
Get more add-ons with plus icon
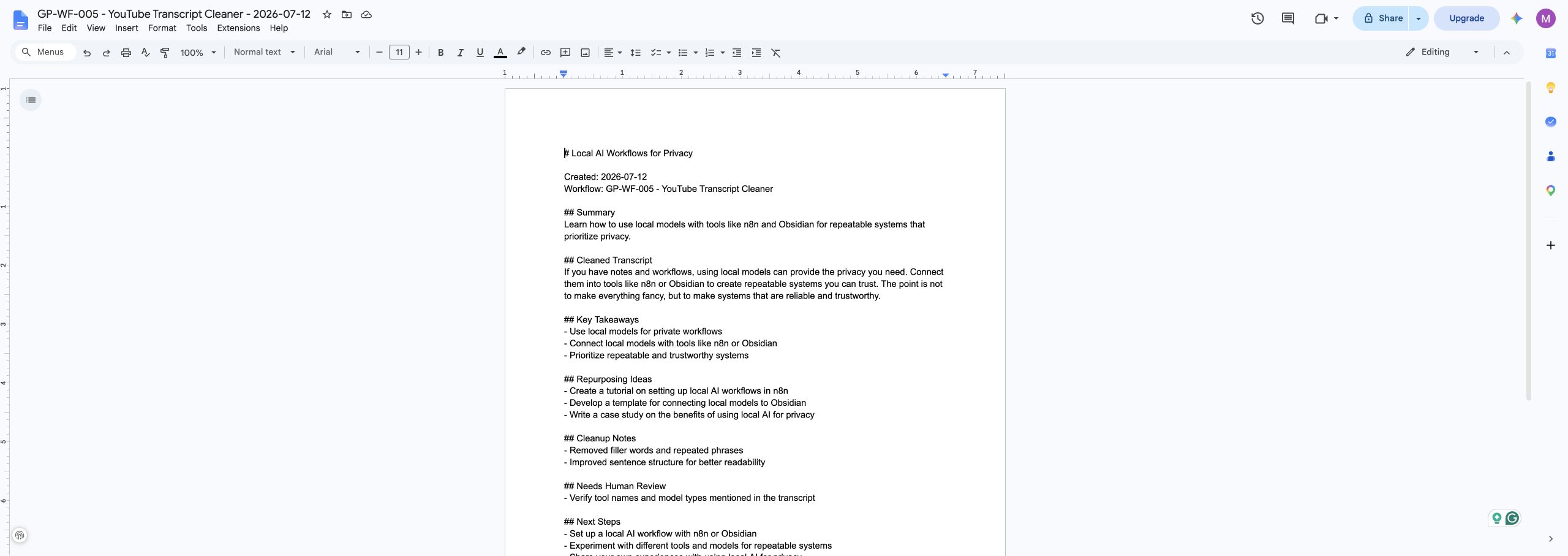coord(1551,245)
